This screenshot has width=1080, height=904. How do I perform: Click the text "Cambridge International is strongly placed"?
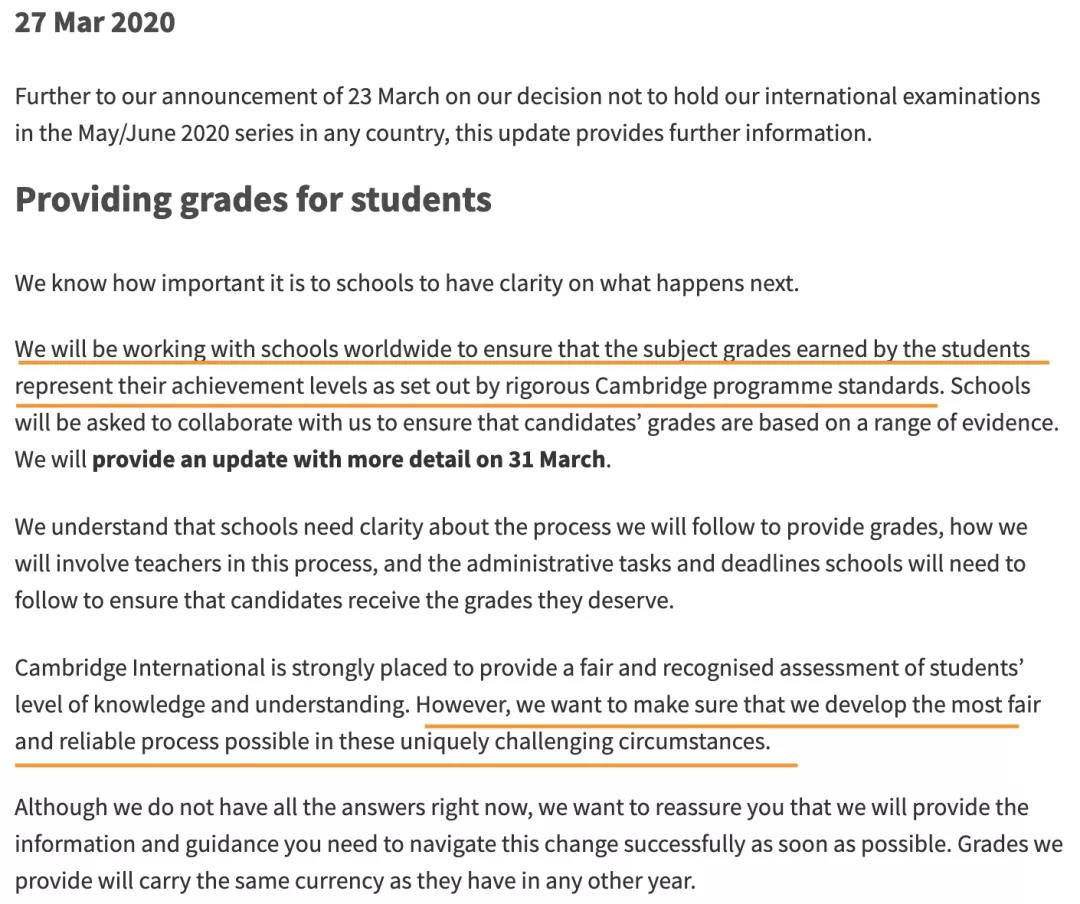tap(231, 668)
